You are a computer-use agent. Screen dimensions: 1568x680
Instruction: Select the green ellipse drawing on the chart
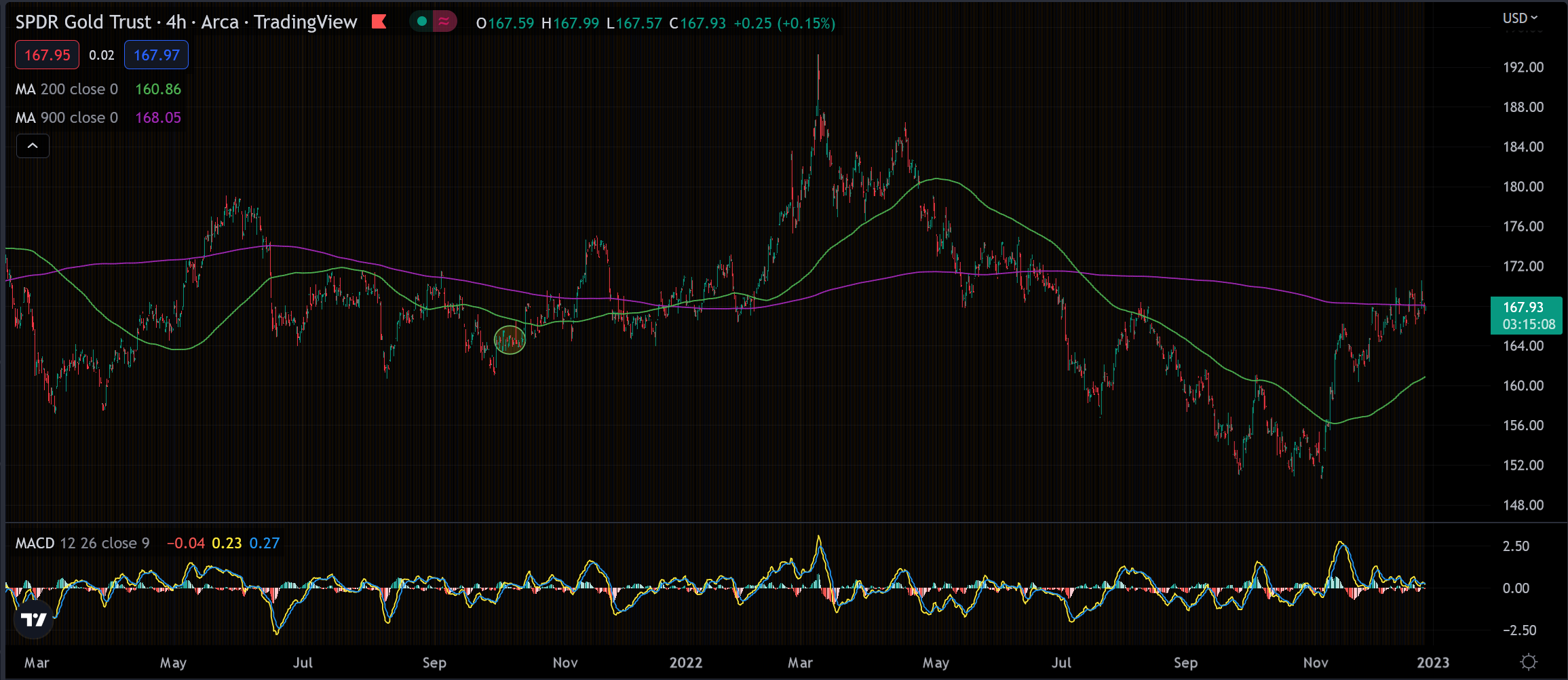(x=510, y=340)
